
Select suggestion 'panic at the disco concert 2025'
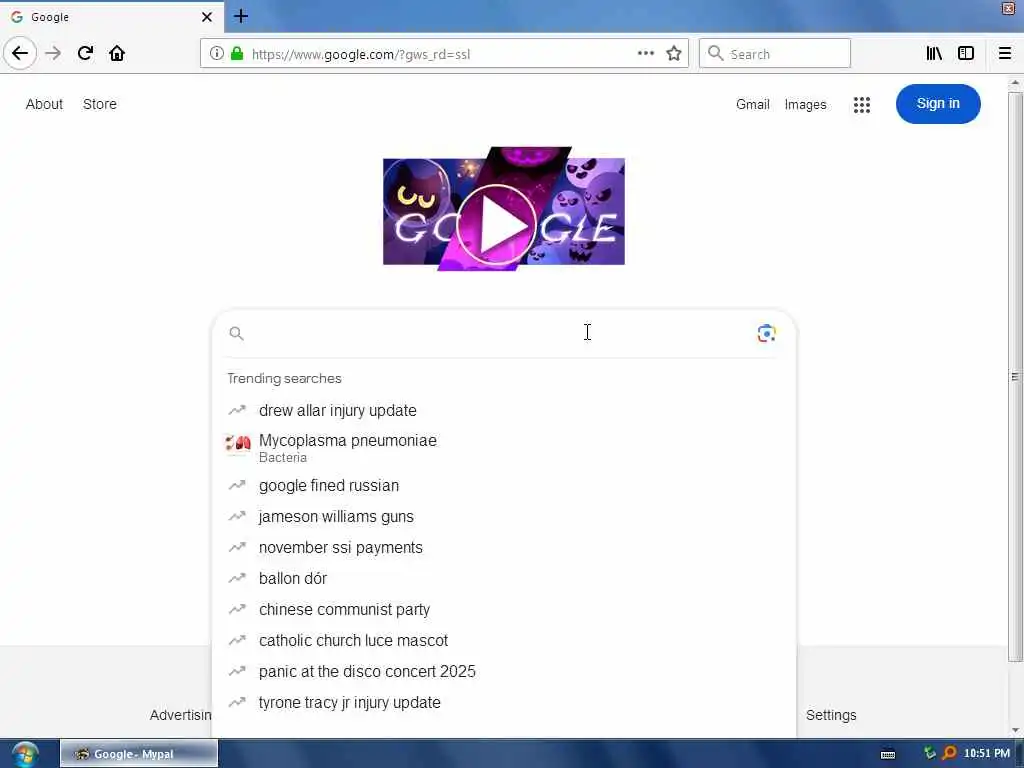(504, 672)
